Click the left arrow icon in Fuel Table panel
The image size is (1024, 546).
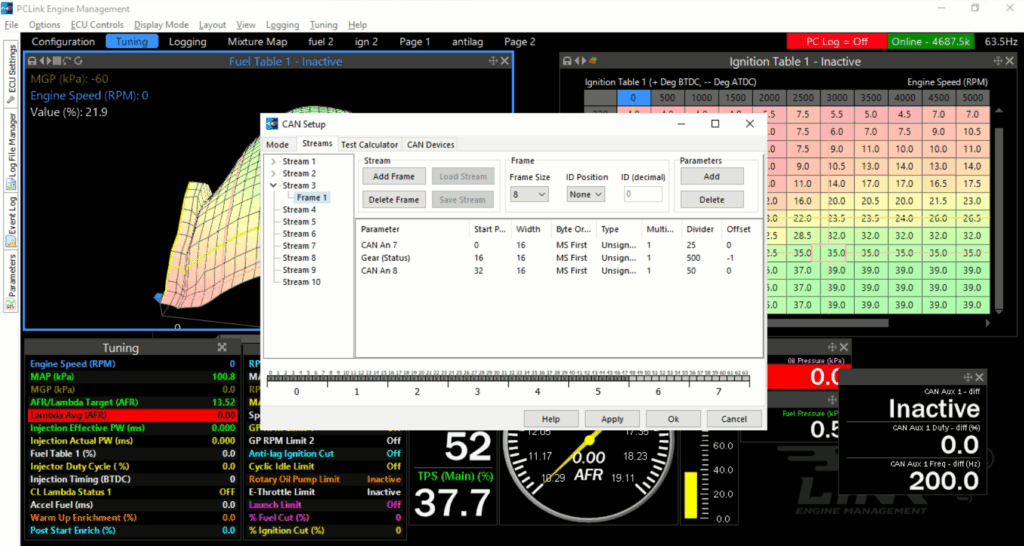42,61
